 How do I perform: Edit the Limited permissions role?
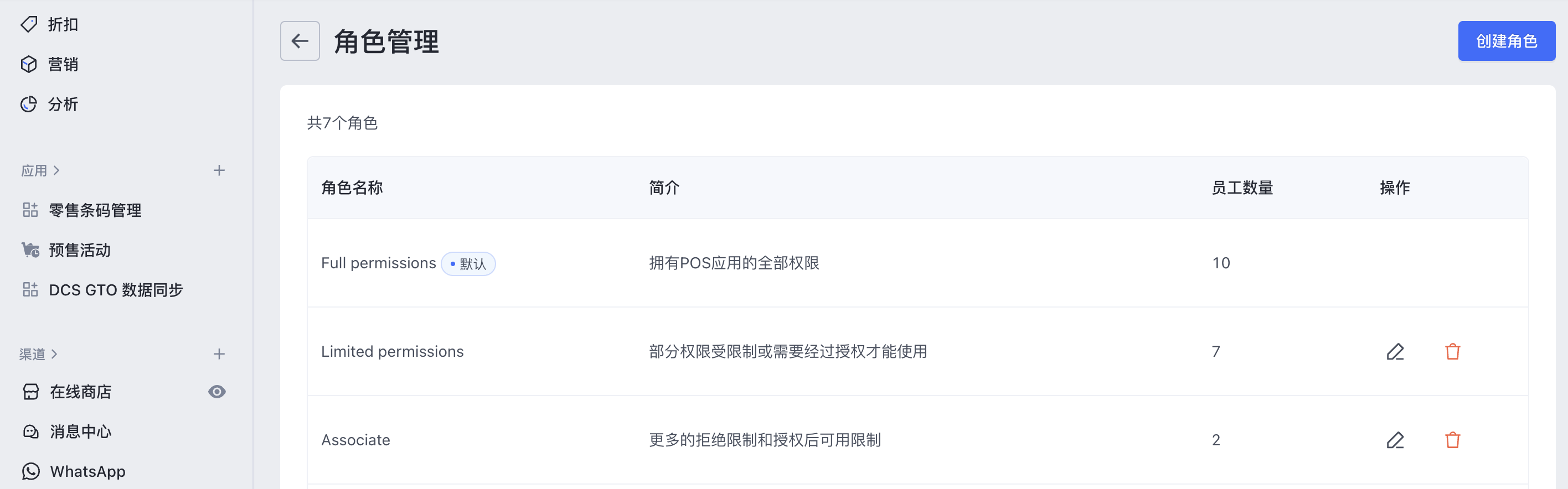pyautogui.click(x=1395, y=352)
